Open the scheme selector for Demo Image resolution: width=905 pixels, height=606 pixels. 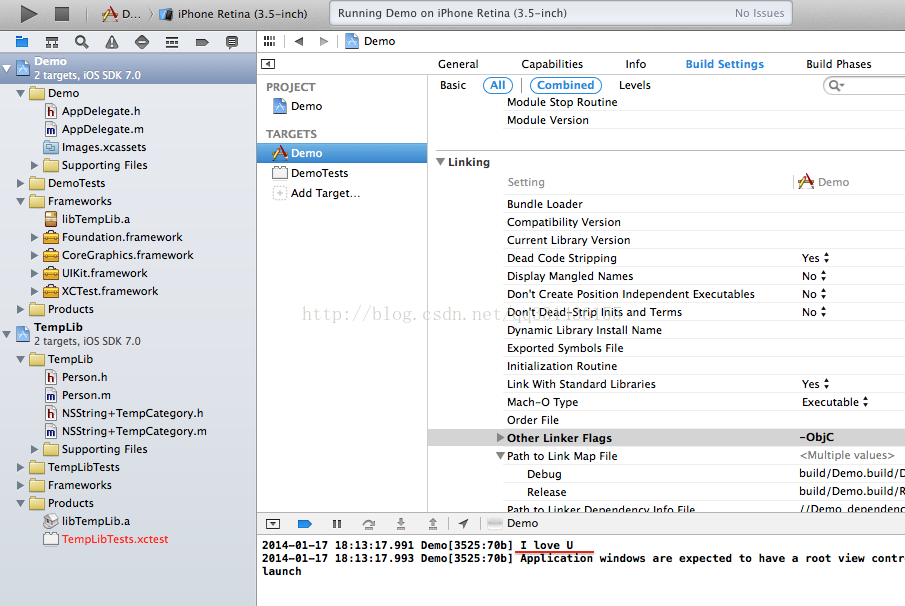pyautogui.click(x=122, y=14)
